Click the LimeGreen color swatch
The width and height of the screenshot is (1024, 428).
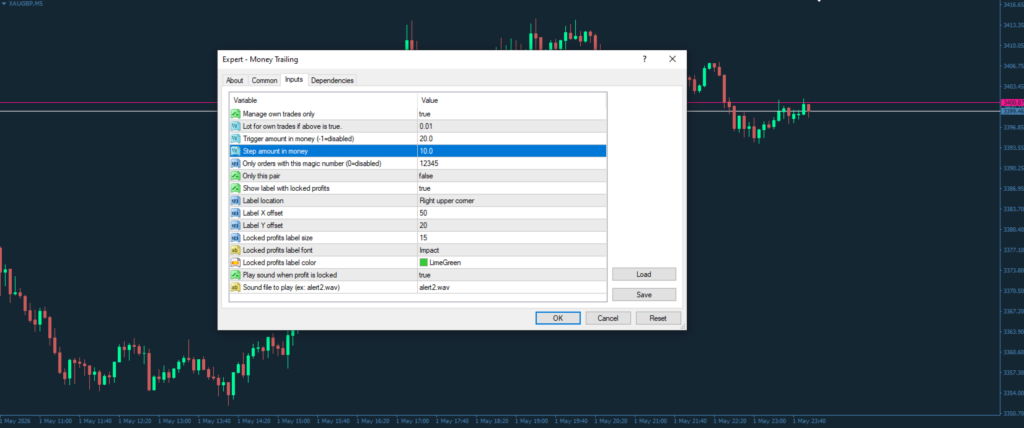423,263
